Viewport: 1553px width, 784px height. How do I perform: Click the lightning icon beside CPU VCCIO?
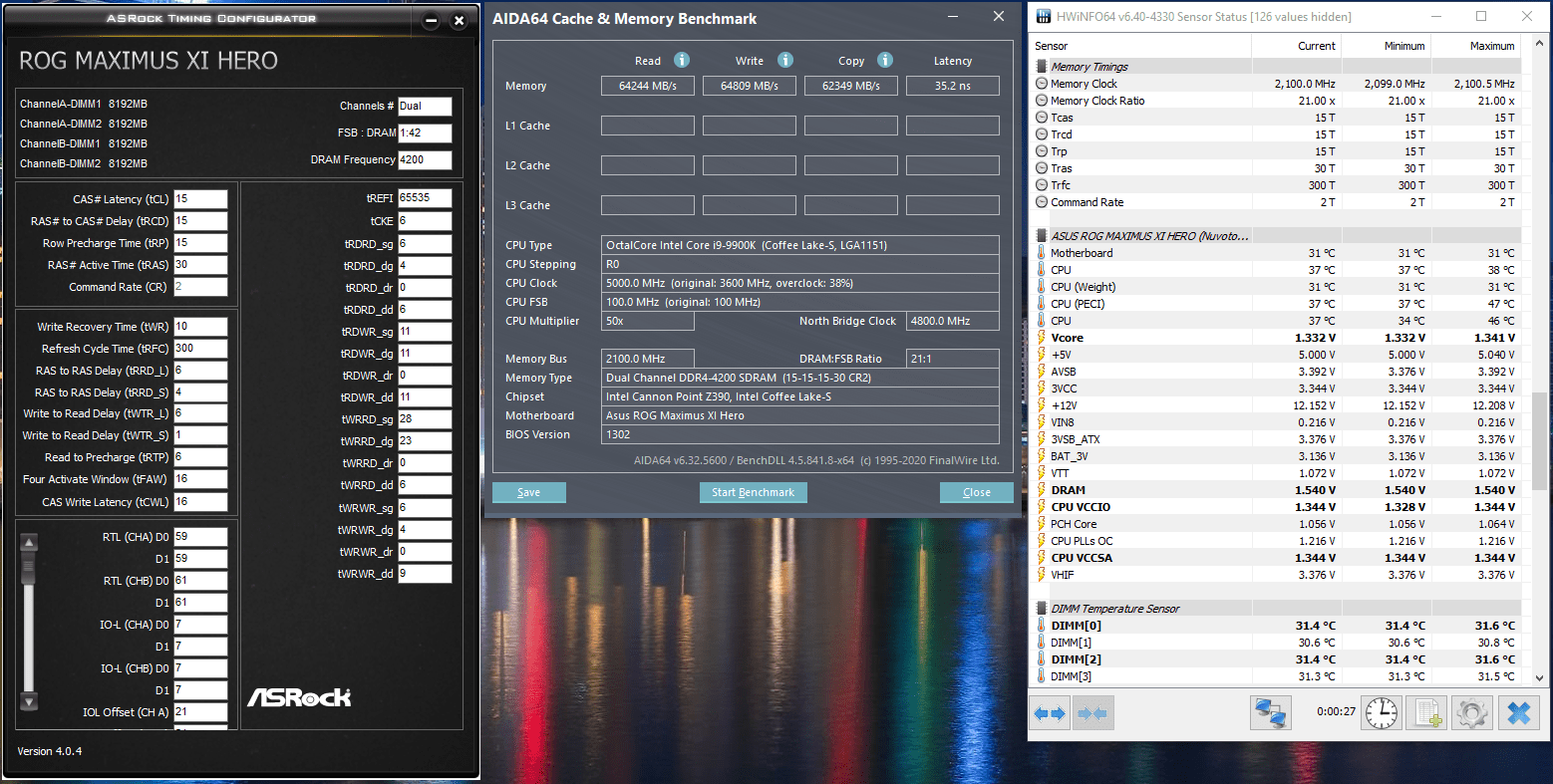pyautogui.click(x=1042, y=507)
